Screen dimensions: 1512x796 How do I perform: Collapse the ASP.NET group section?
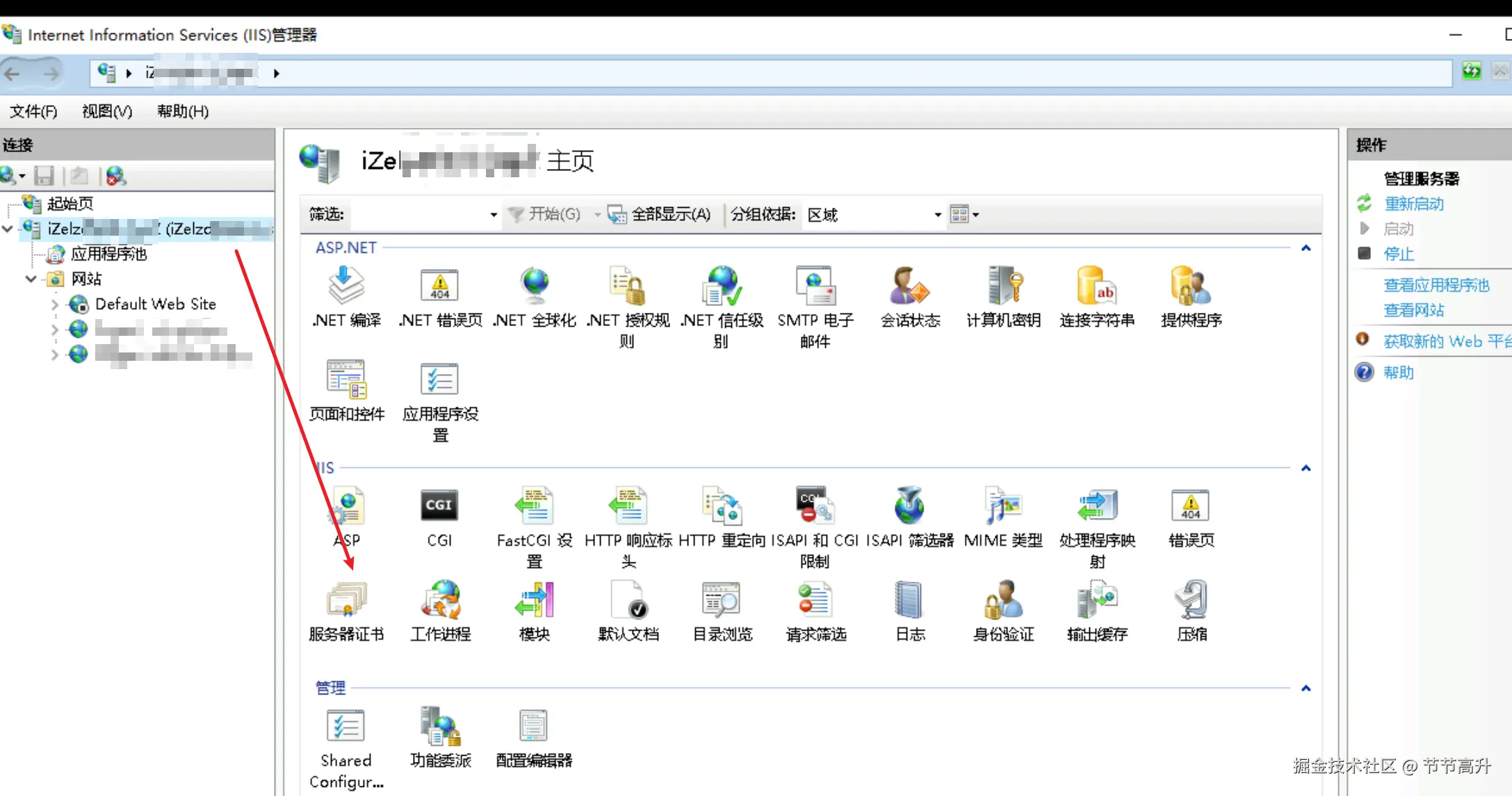[x=1306, y=248]
